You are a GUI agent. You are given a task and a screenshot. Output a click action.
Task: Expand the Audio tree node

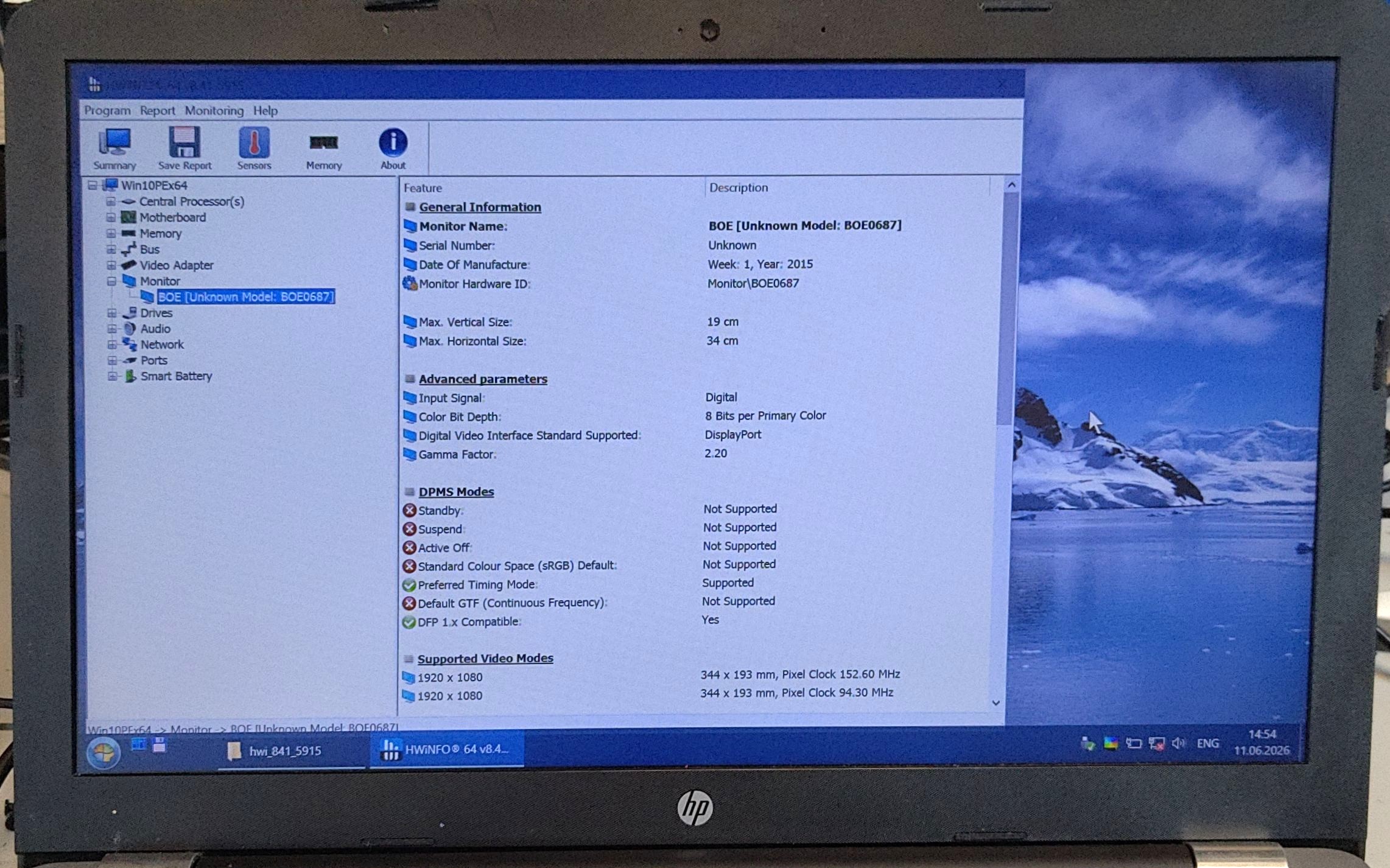pos(112,329)
